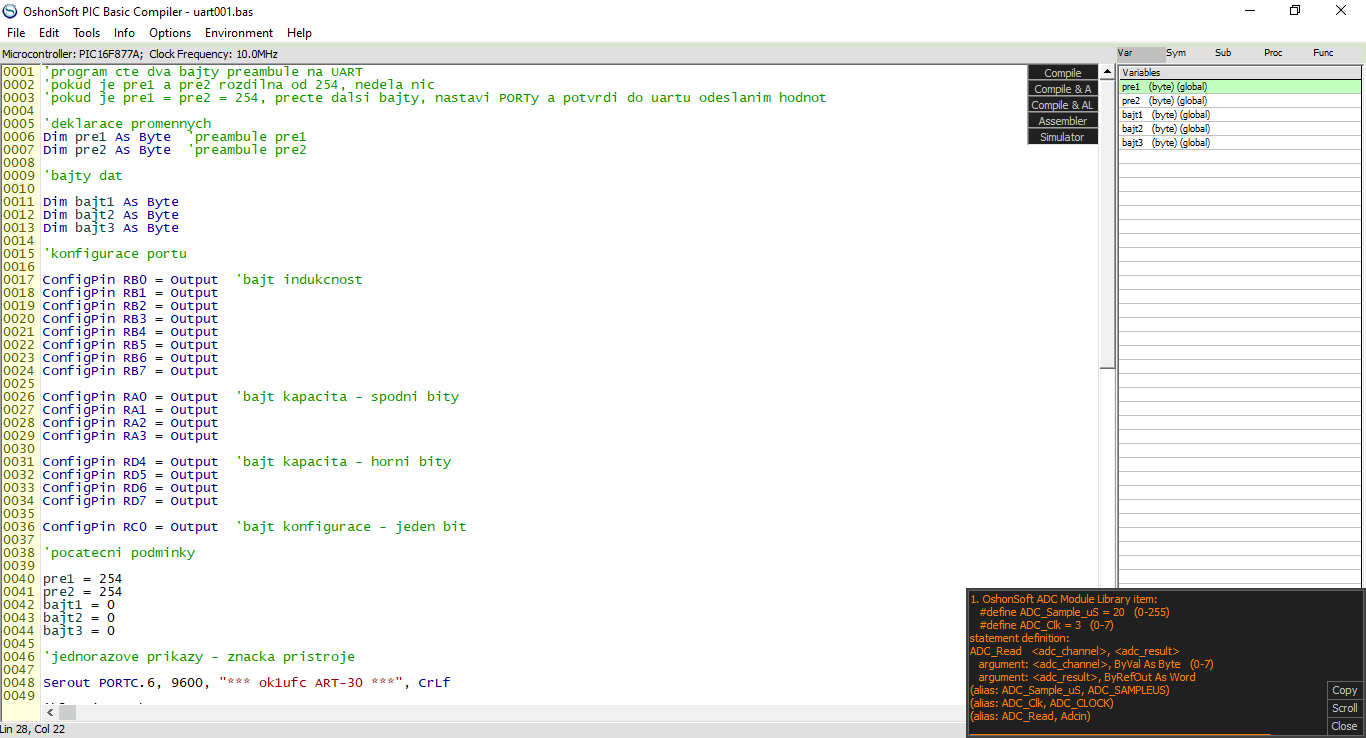The image size is (1366, 738).
Task: Click the horizontal scrollbar left arrow
Action: tap(51, 712)
